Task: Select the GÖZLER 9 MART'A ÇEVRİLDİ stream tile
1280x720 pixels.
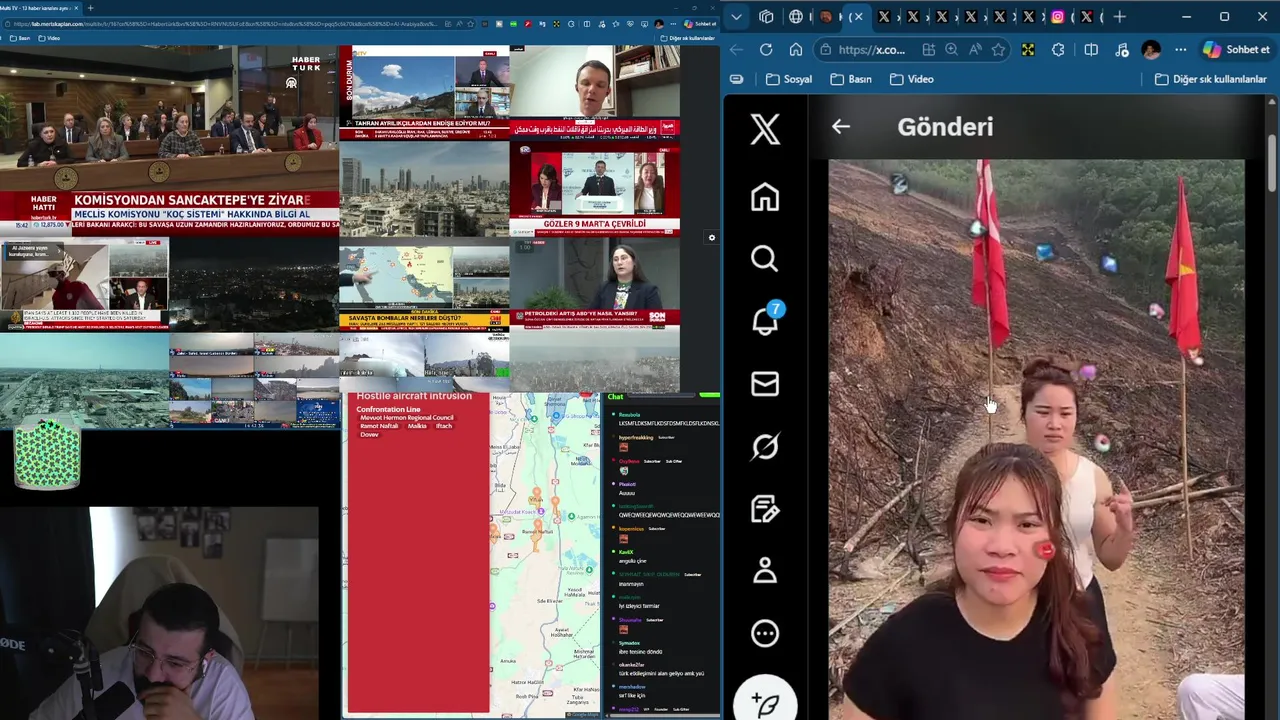Action: (594, 188)
